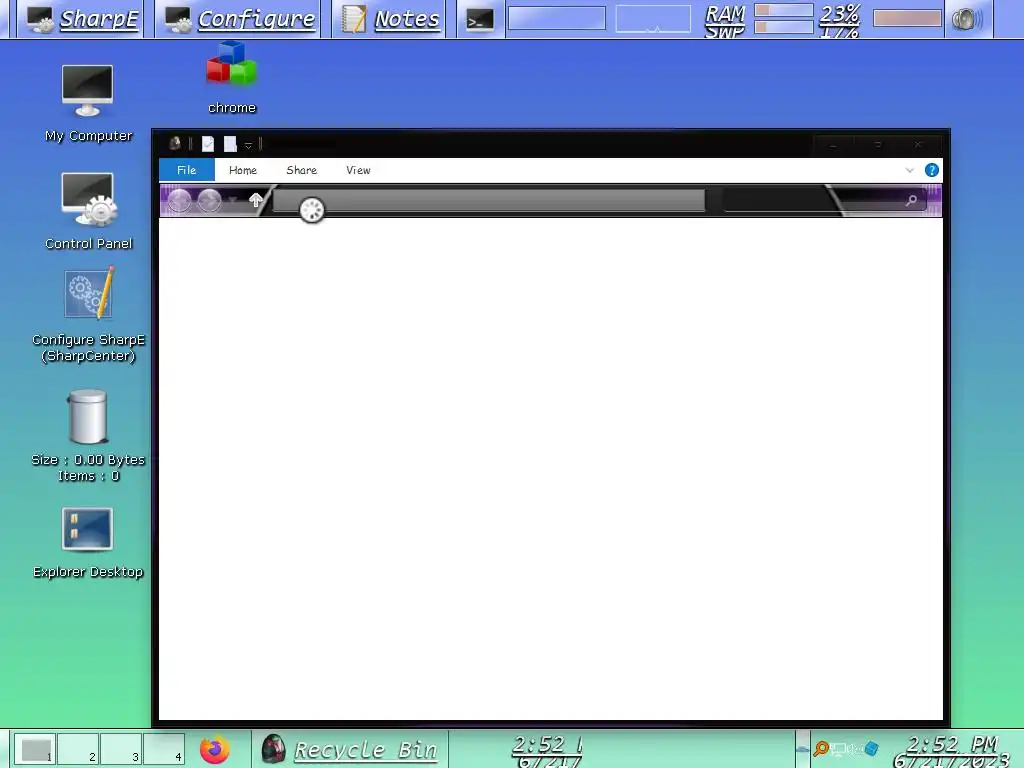1024x768 pixels.
Task: Switch to virtual desktop 2
Action: tap(78, 749)
